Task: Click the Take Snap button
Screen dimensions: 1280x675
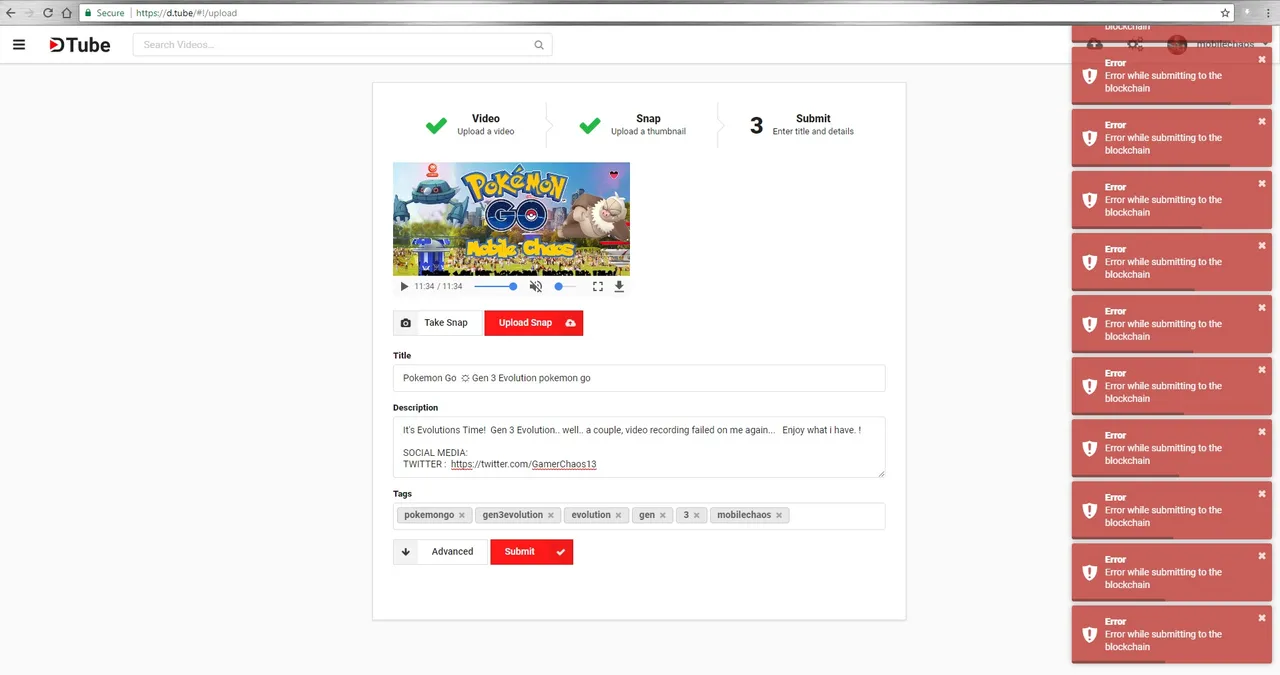Action: [x=438, y=323]
